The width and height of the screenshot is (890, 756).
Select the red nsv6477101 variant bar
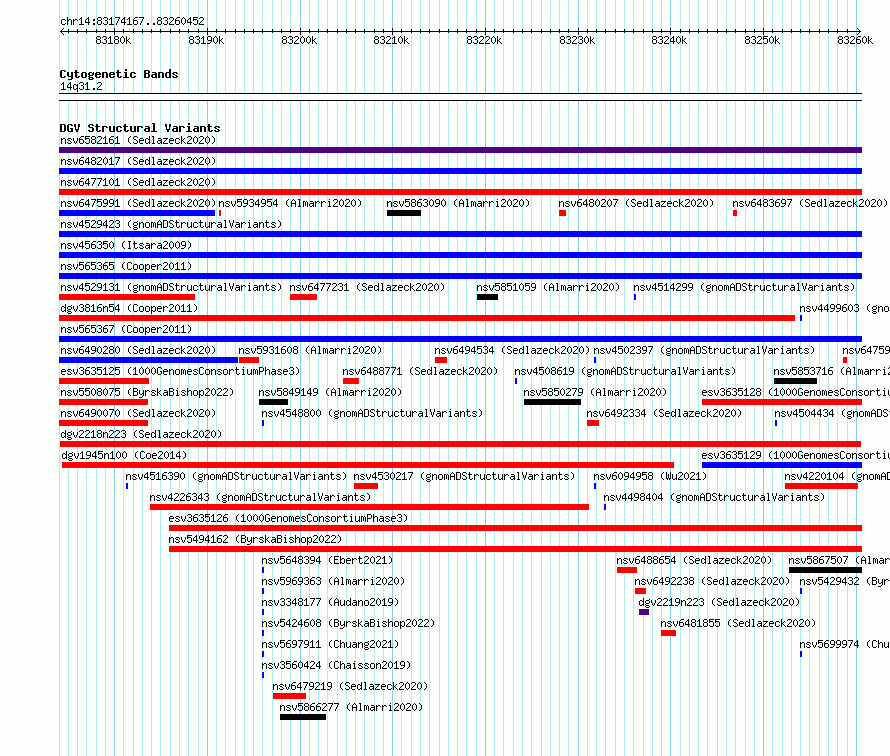460,192
